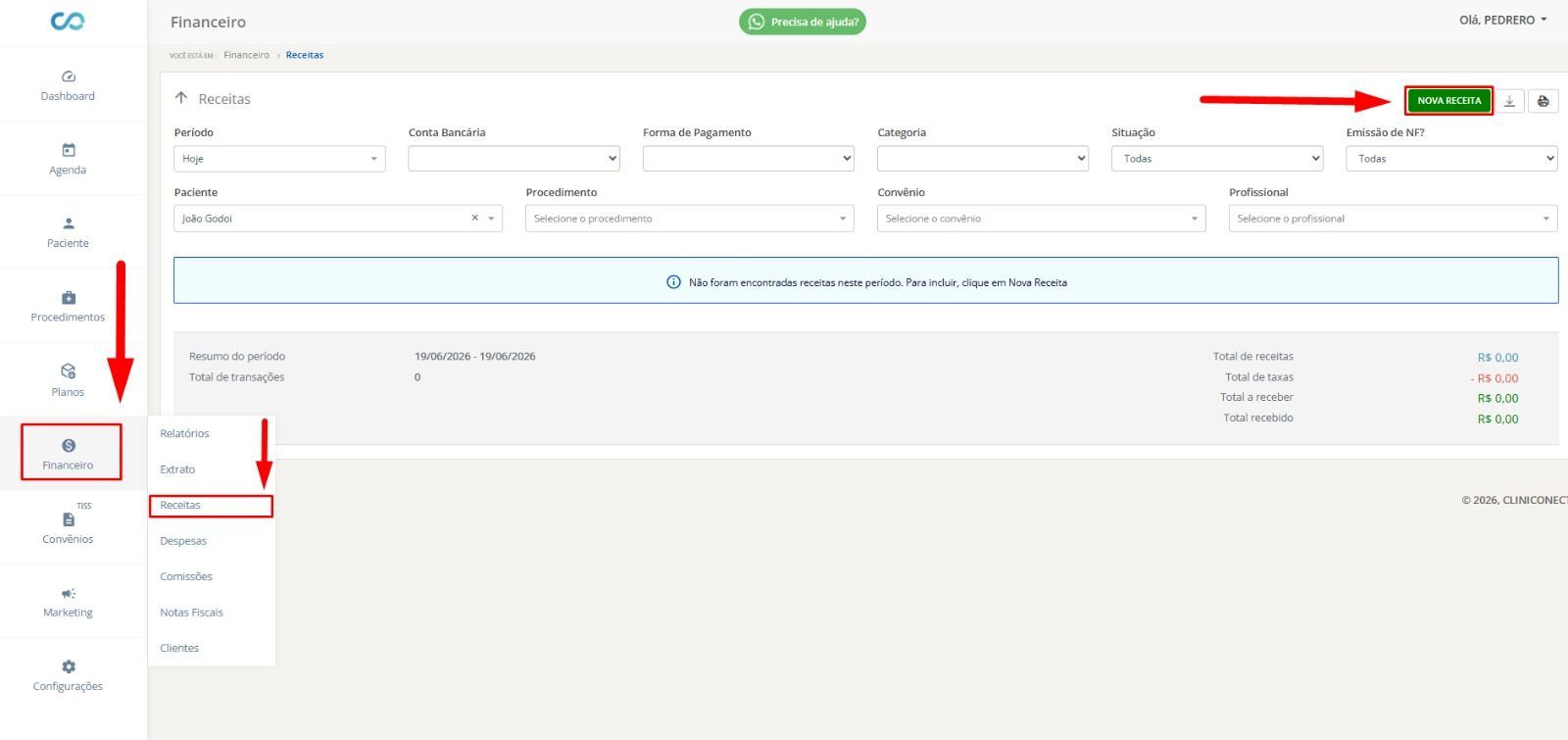The width and height of the screenshot is (1568, 740).
Task: Open the Agenda calendar icon
Action: [69, 150]
